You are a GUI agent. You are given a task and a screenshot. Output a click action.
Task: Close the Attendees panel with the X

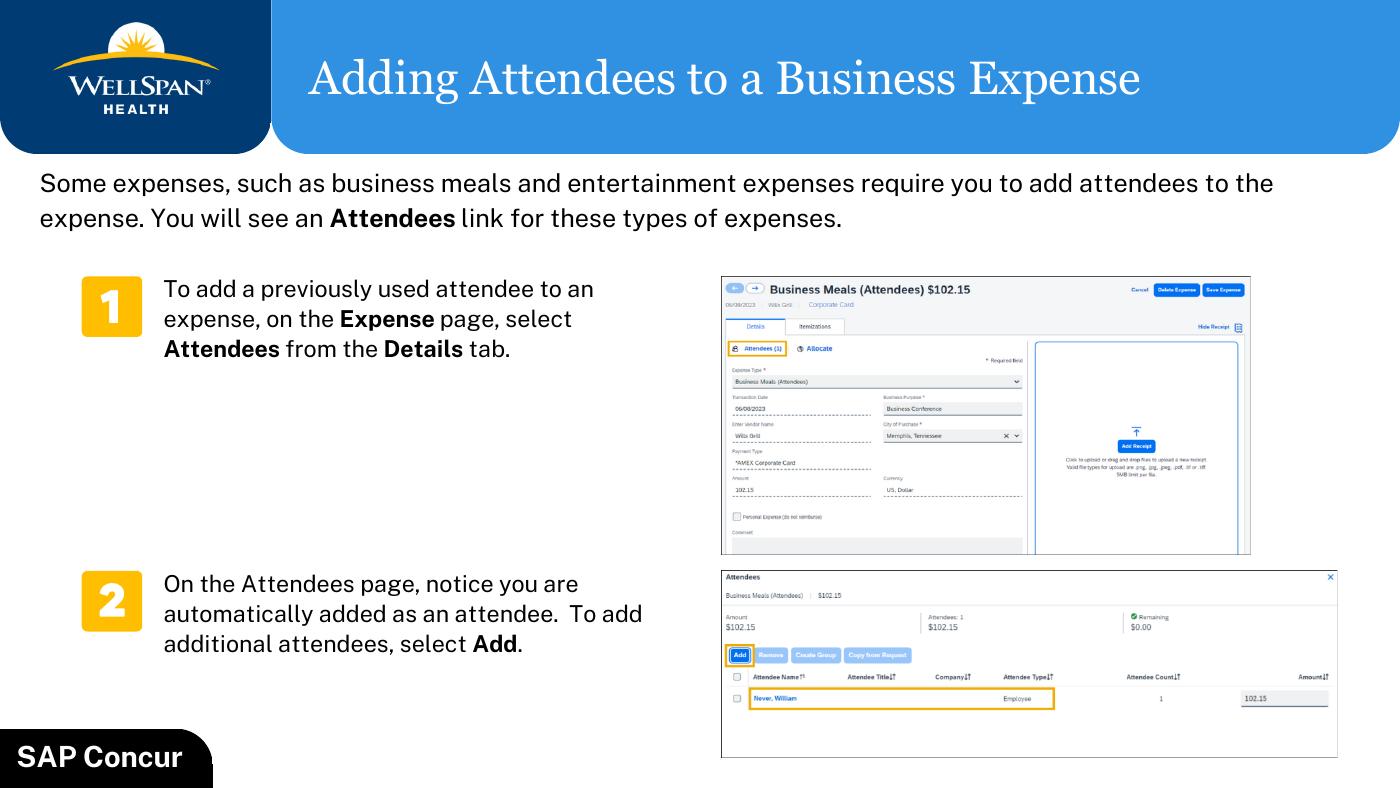click(1330, 577)
